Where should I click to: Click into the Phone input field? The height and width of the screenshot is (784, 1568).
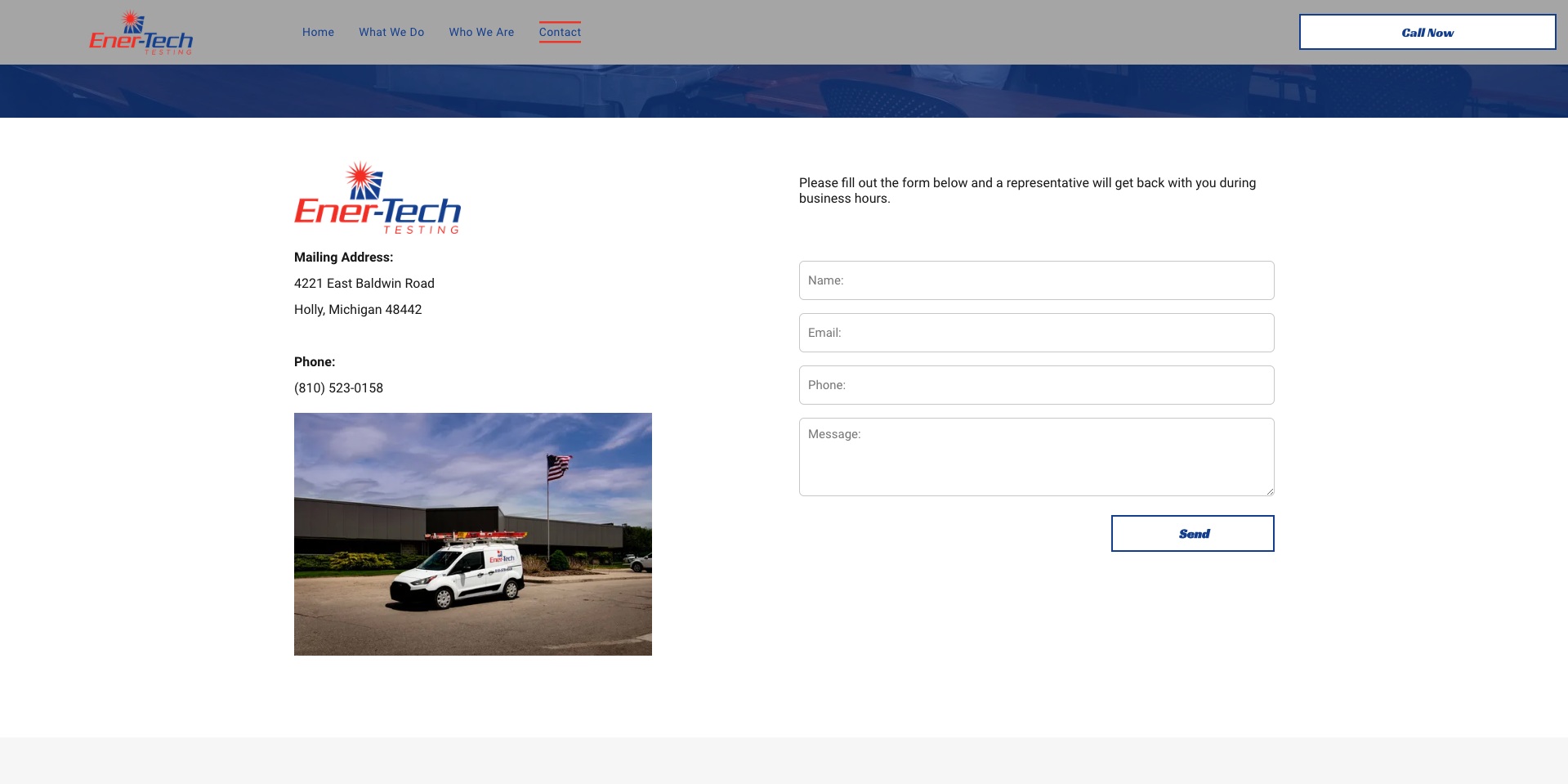(1036, 385)
